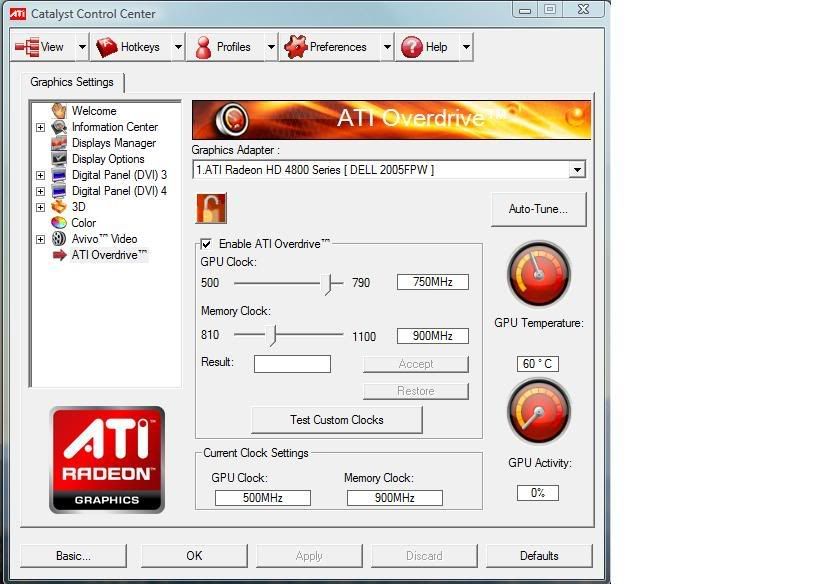Open Display Options in the tree

[x=108, y=159]
